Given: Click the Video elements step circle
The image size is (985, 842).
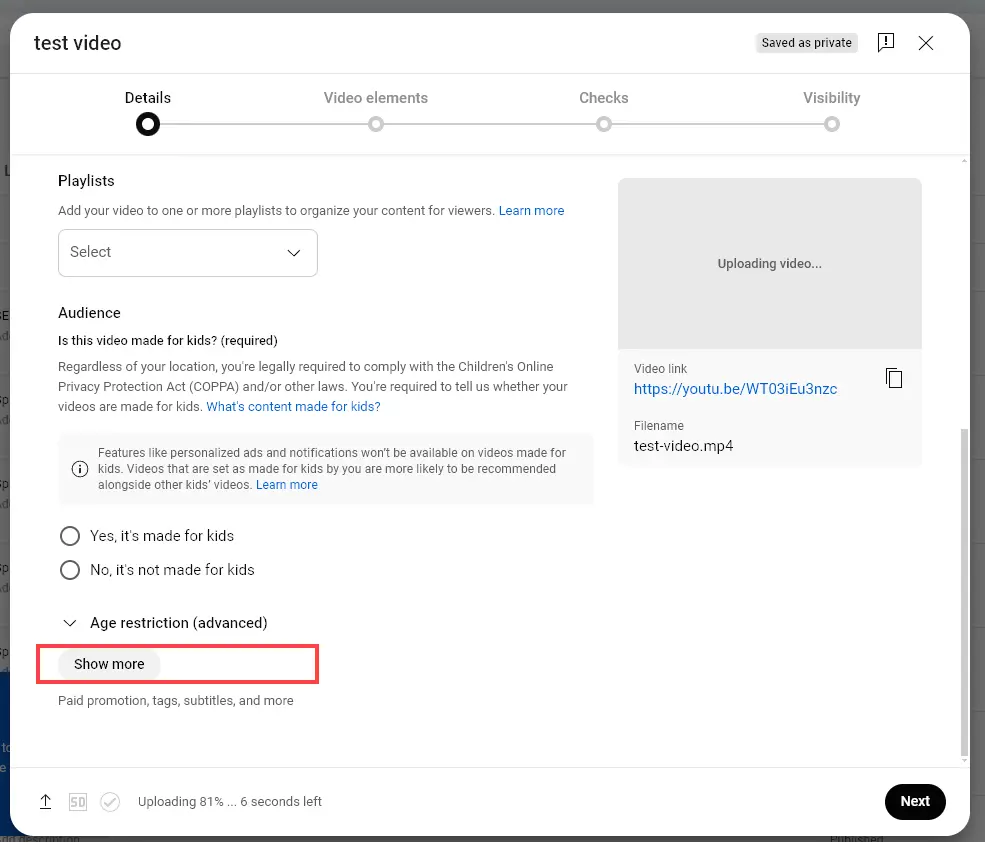Looking at the screenshot, I should [x=375, y=123].
